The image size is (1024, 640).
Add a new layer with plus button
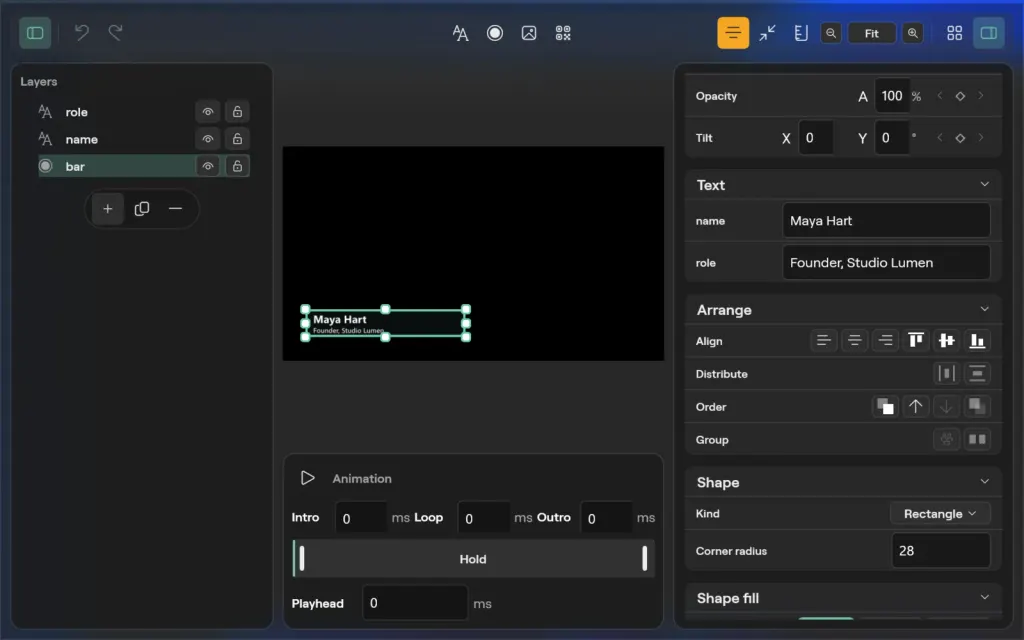108,209
